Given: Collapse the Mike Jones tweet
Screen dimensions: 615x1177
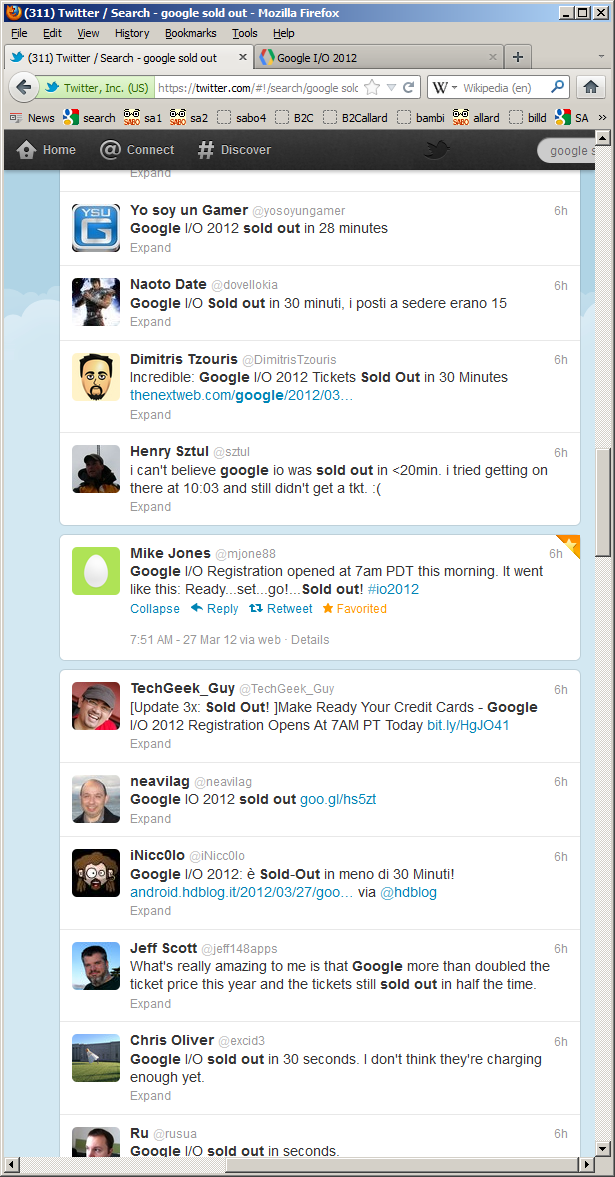Looking at the screenshot, I should [x=155, y=609].
